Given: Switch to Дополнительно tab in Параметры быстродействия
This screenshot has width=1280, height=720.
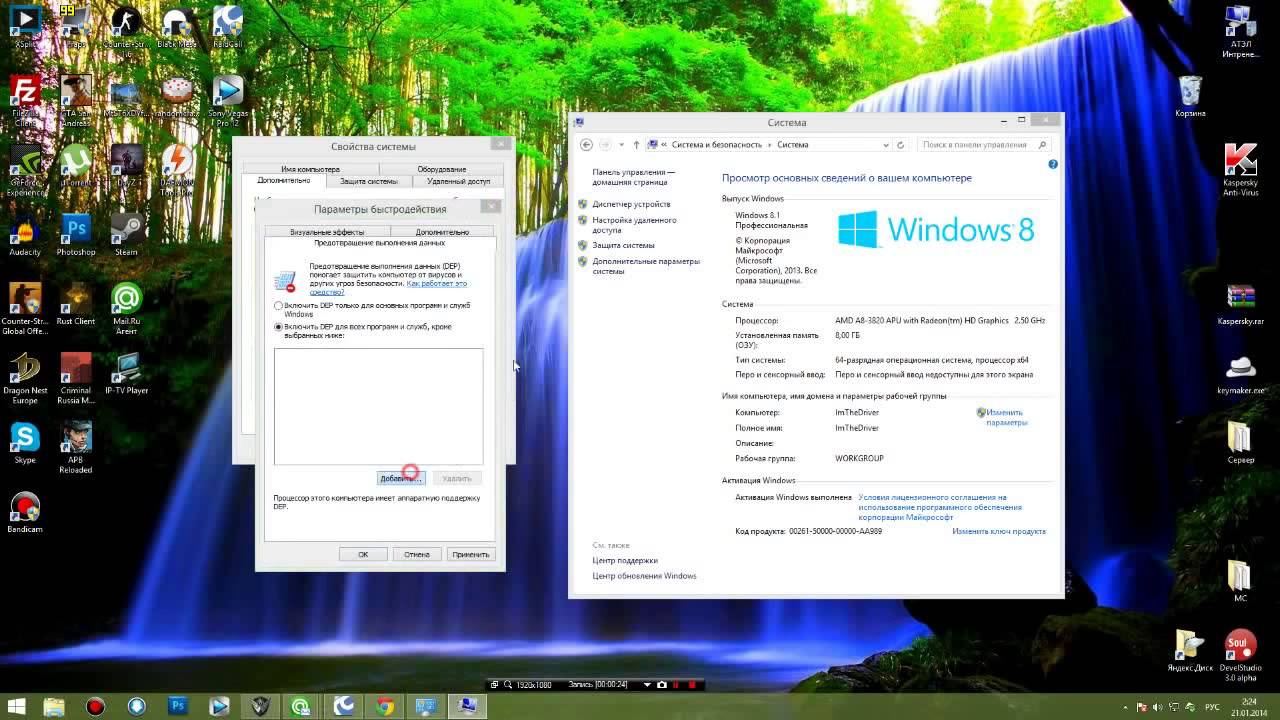Looking at the screenshot, I should coord(442,232).
